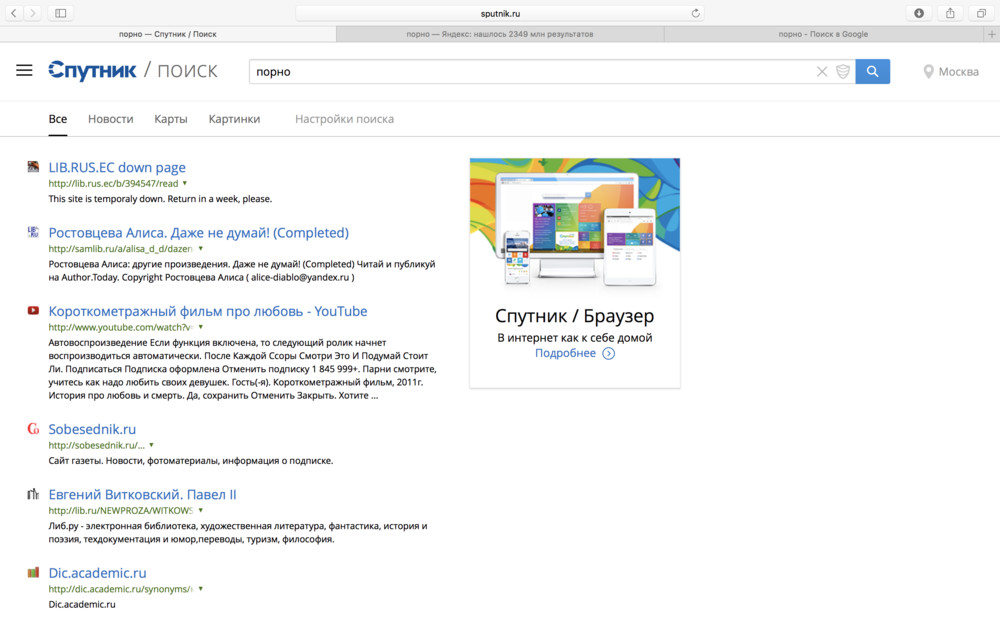
Task: Click the Спутник logo
Action: pyautogui.click(x=92, y=71)
